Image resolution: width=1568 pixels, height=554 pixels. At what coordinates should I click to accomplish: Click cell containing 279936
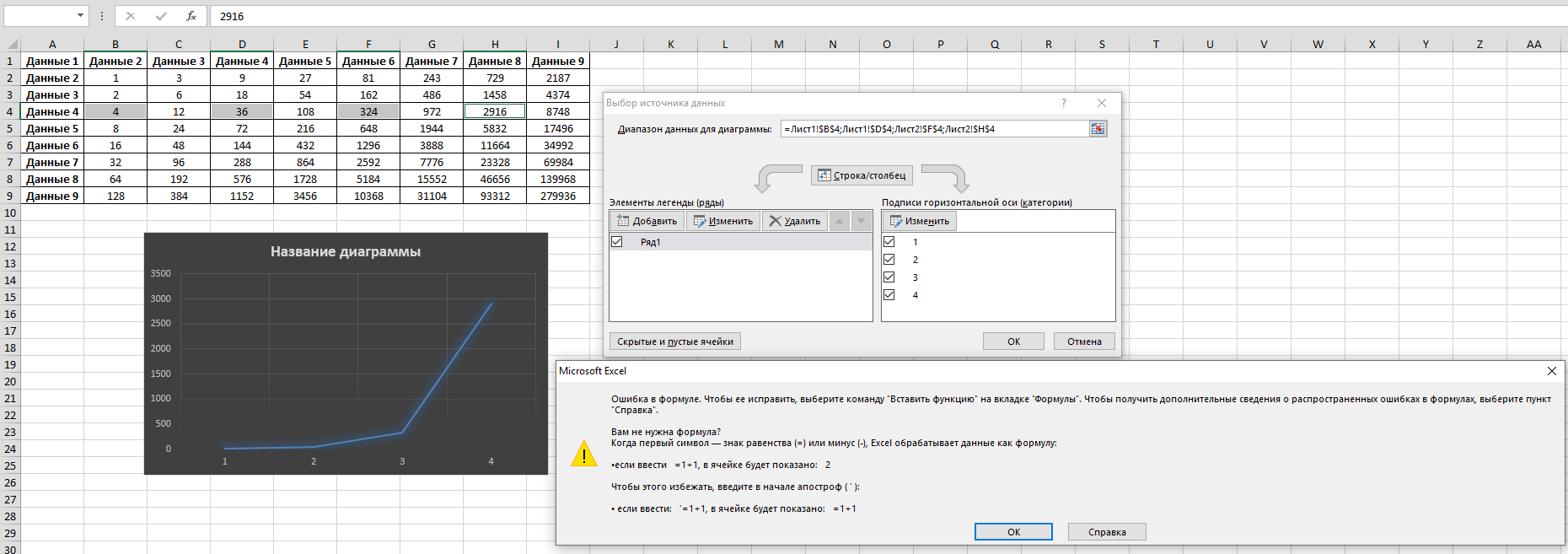pyautogui.click(x=558, y=196)
